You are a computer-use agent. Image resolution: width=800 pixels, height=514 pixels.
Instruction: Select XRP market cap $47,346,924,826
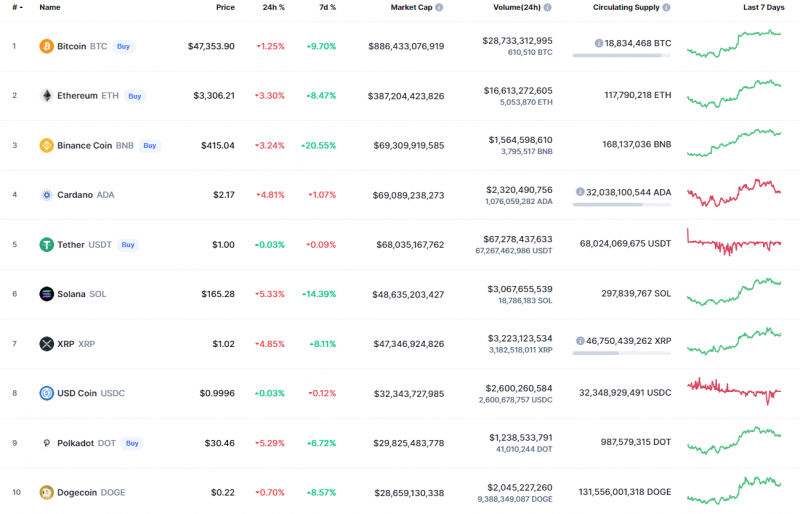[x=409, y=344]
